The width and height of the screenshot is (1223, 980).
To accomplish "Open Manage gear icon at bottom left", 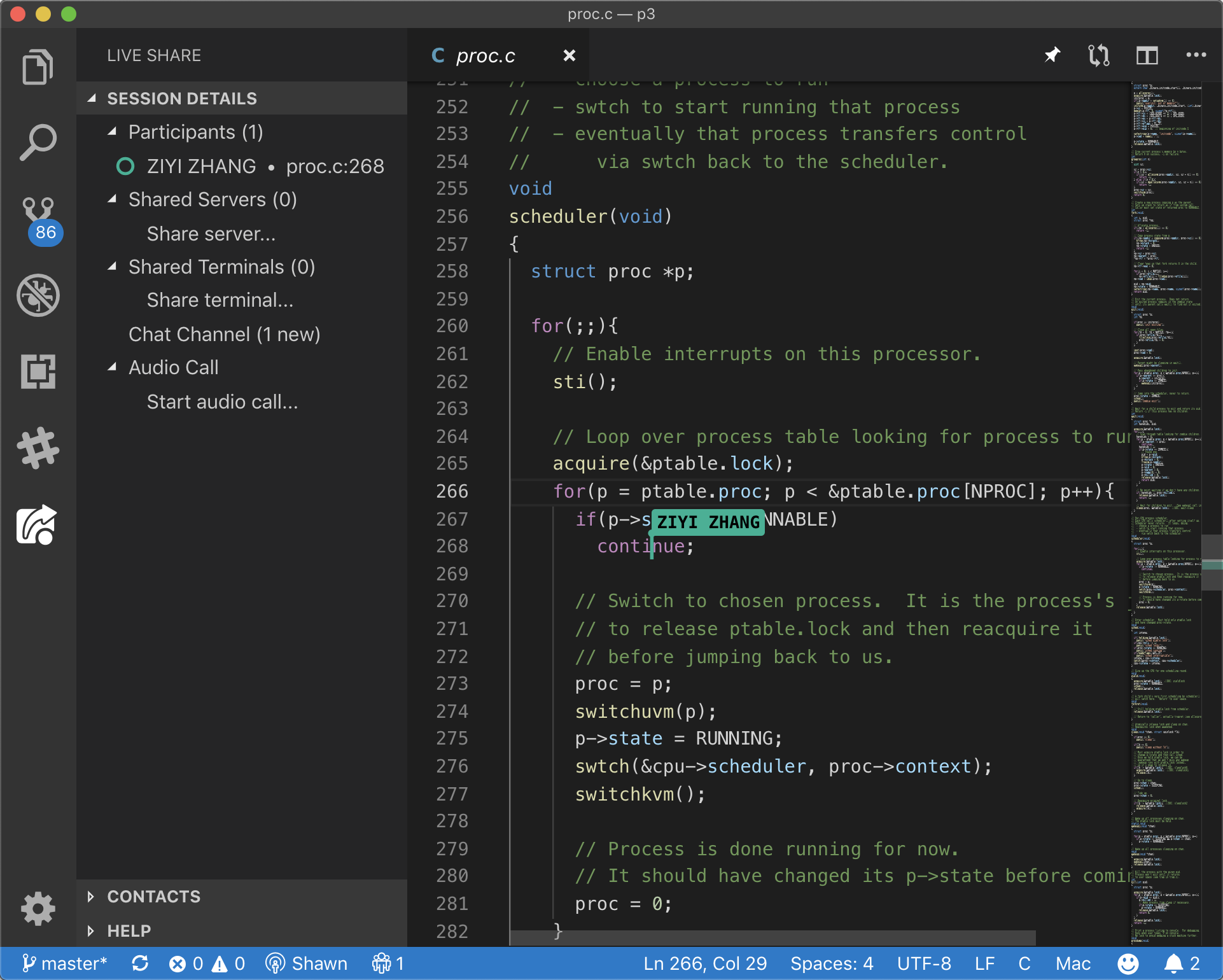I will pos(38,909).
